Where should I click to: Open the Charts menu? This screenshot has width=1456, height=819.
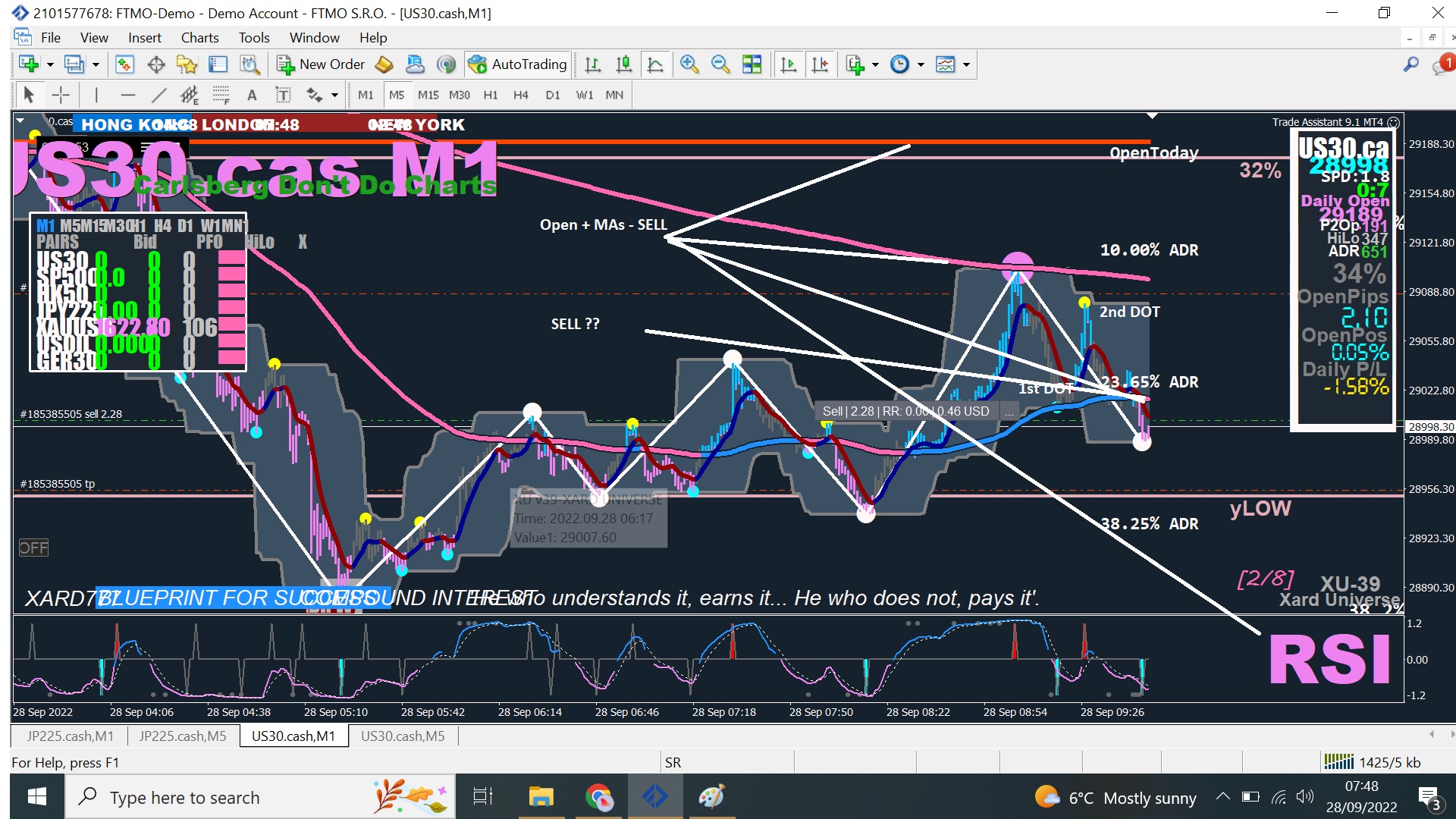(199, 37)
